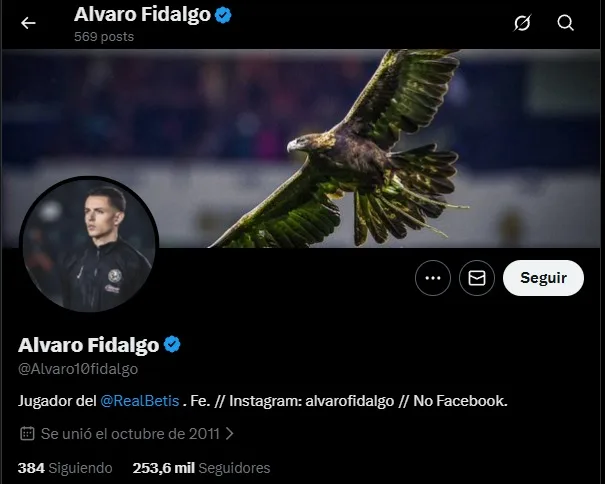This screenshot has width=605, height=484.
Task: Click the @Alvaro10fidalgo handle text
Action: click(x=78, y=369)
